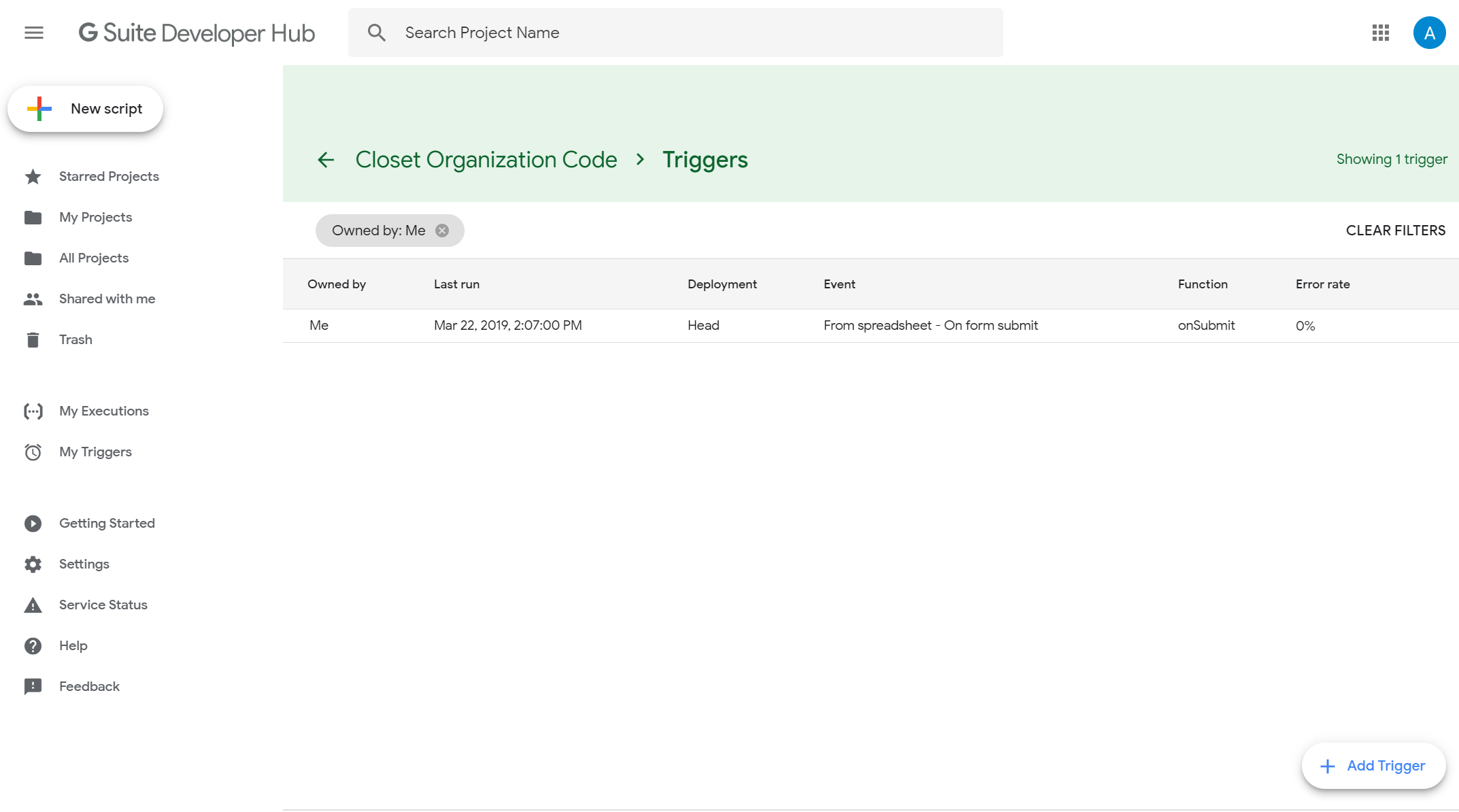Focus the Search Project Name field
Viewport: 1459px width, 812px height.
675,33
